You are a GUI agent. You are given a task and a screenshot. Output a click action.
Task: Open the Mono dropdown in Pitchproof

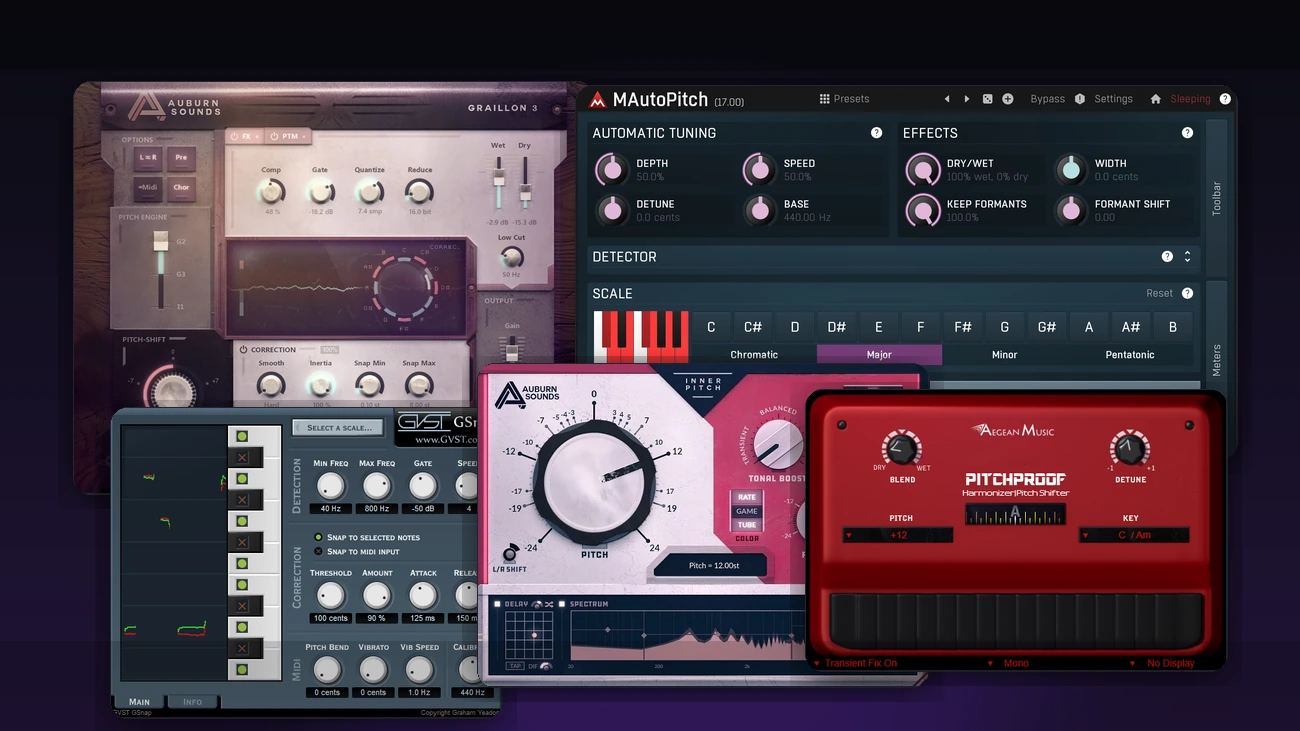point(1009,663)
